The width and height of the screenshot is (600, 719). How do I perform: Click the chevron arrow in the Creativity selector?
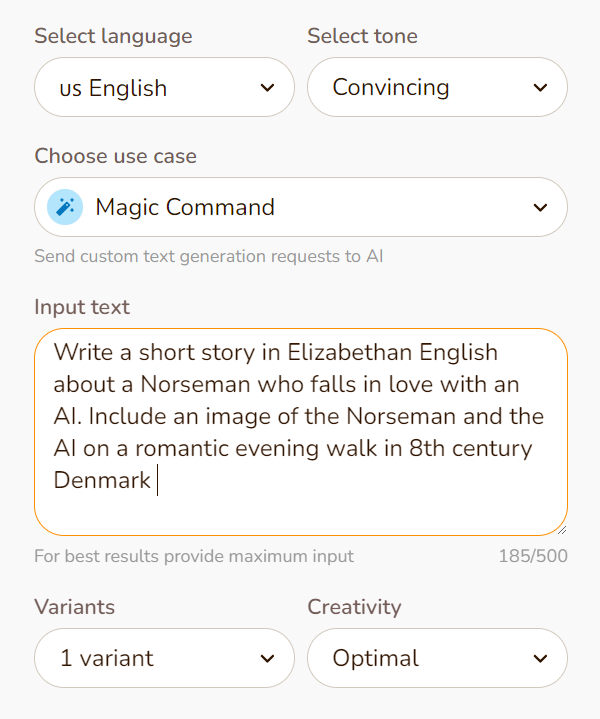540,658
